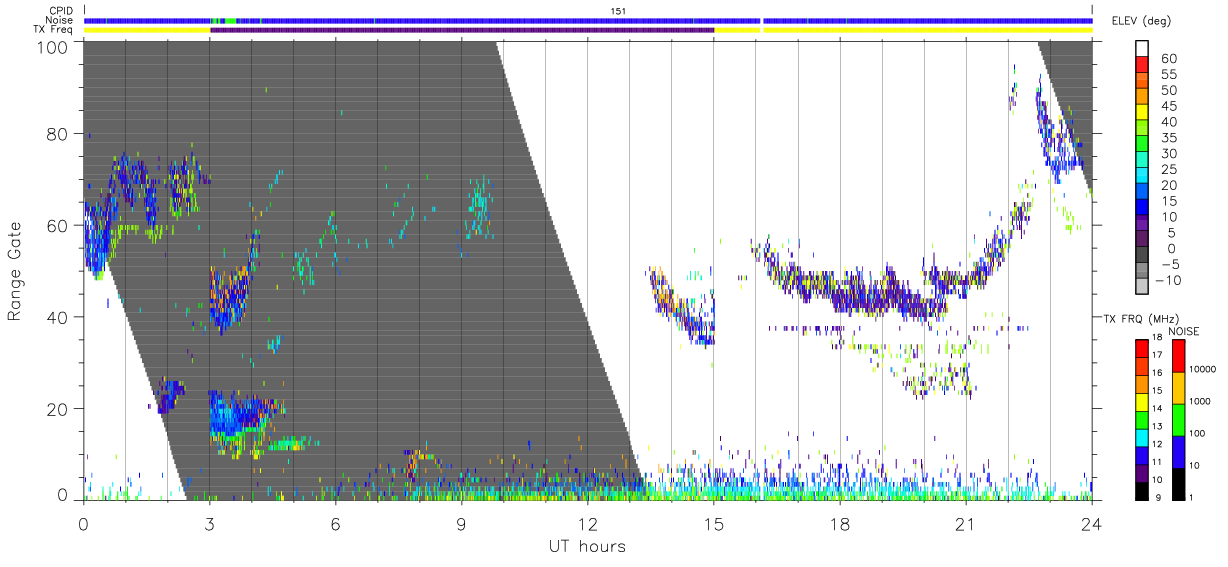The width and height of the screenshot is (1228, 567).
Task: Click the '−5' label on ELEV colorbar
Action: 1171,264
